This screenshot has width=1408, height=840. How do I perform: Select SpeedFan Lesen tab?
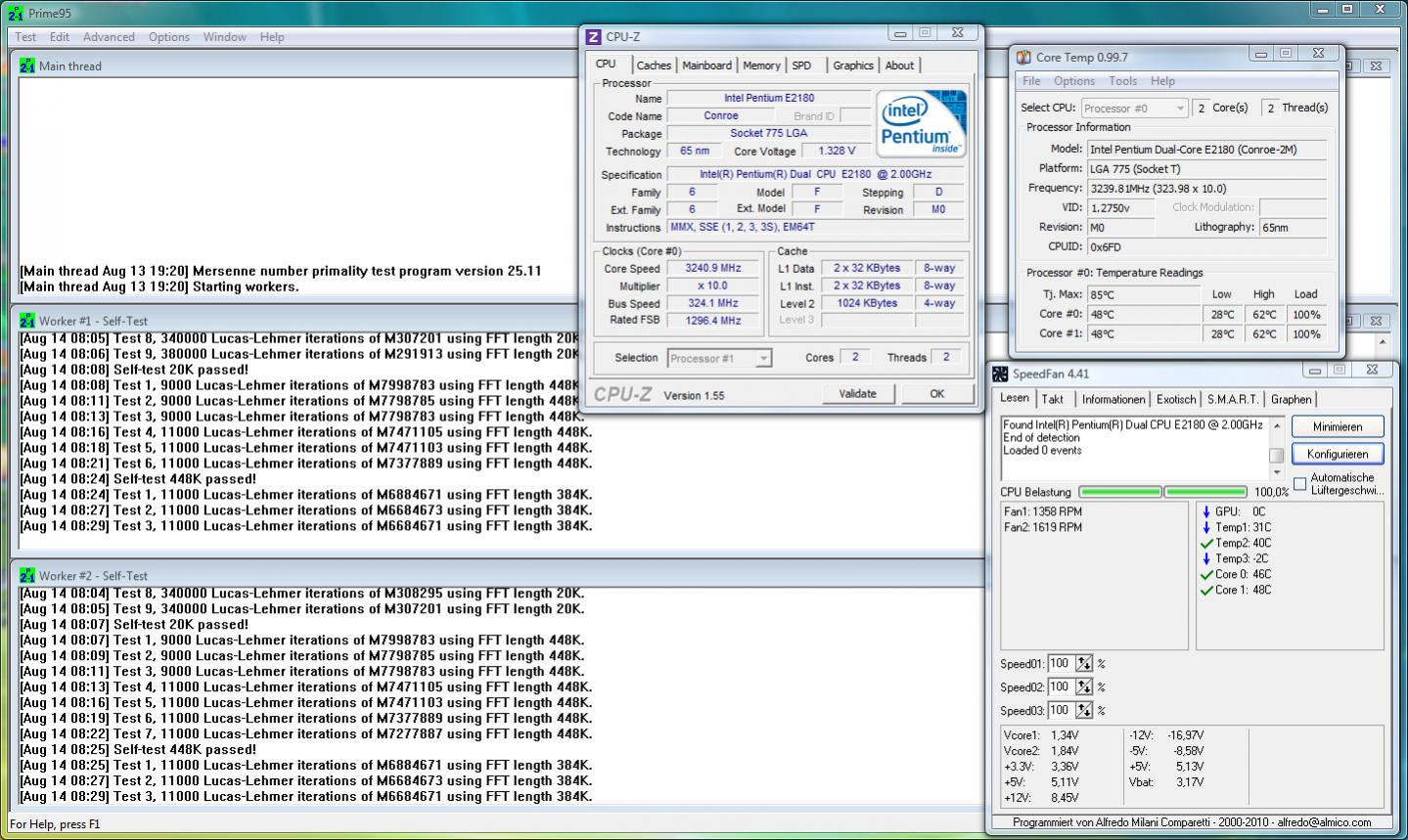click(x=1015, y=398)
